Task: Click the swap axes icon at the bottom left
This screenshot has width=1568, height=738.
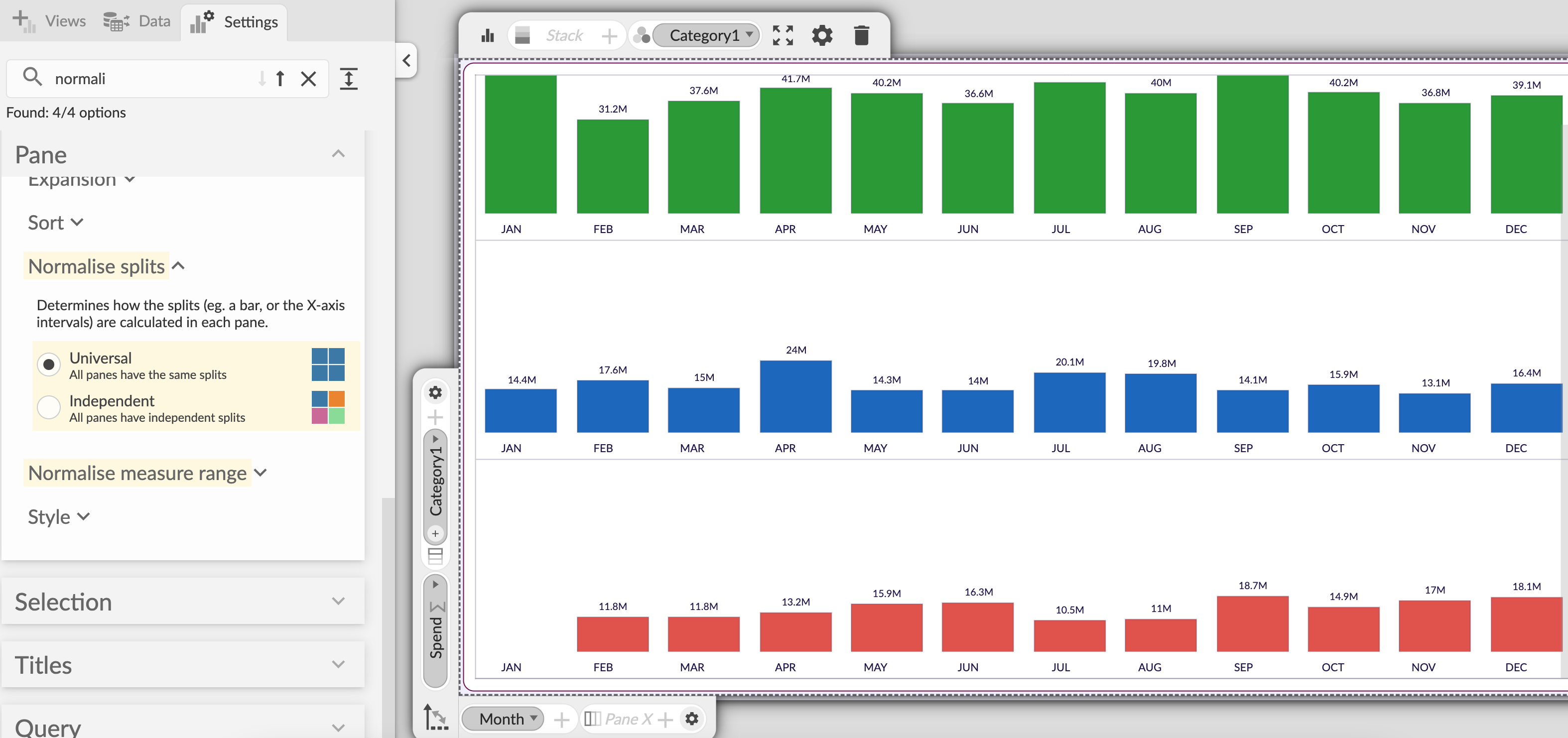Action: point(435,717)
